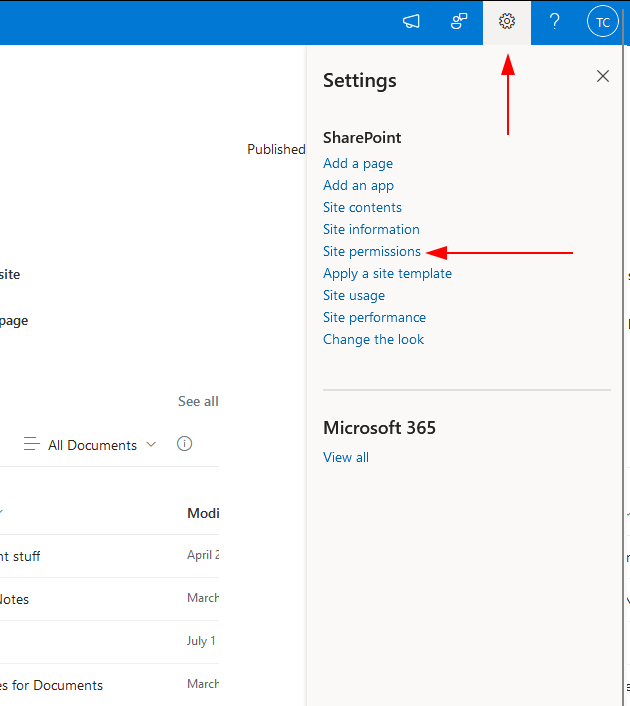Click the July 1 date cell
The image size is (630, 706).
(x=201, y=641)
